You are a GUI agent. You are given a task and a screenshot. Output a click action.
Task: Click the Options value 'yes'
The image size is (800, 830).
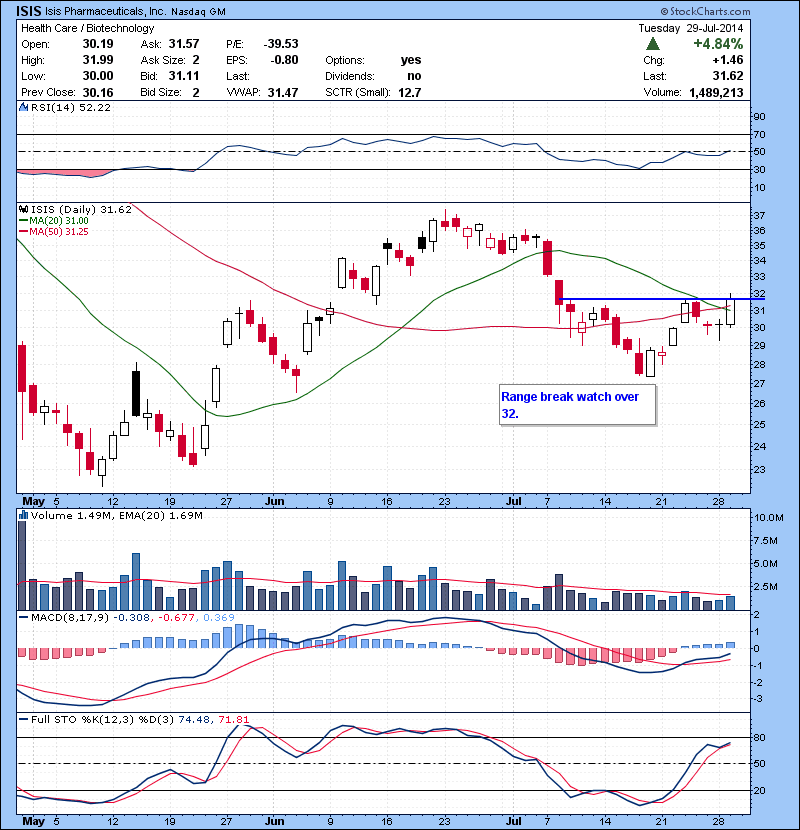(411, 60)
